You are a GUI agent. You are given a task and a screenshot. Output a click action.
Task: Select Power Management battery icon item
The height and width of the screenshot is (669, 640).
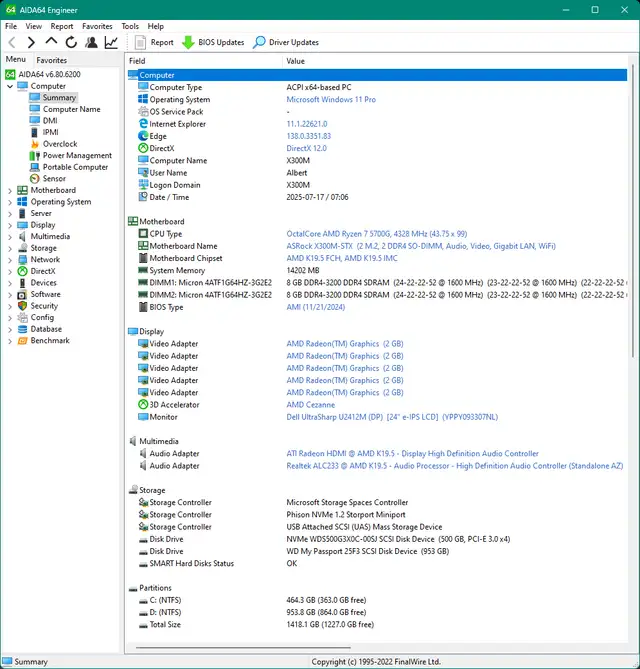pos(71,155)
